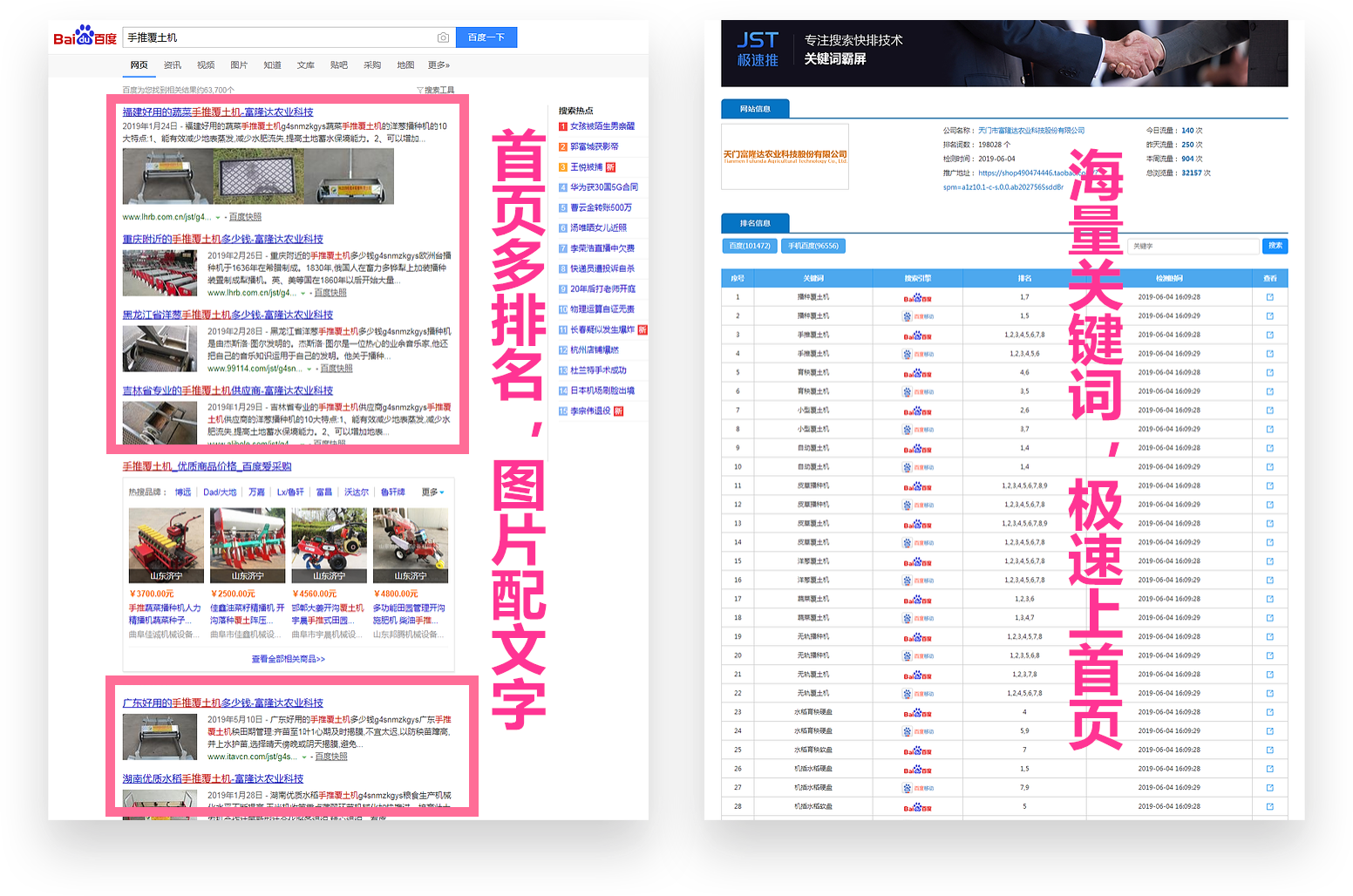Expand the 更多 brands dropdown
The width and height of the screenshot is (1353, 896).
pos(433,492)
